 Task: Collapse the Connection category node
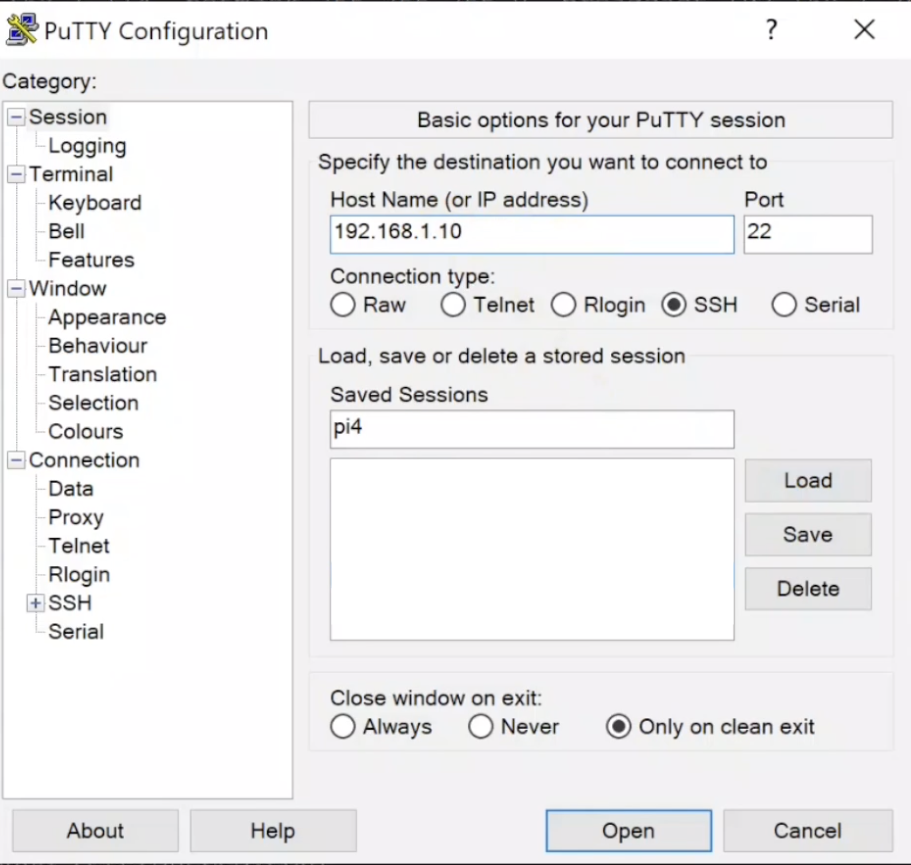[x=16, y=460]
